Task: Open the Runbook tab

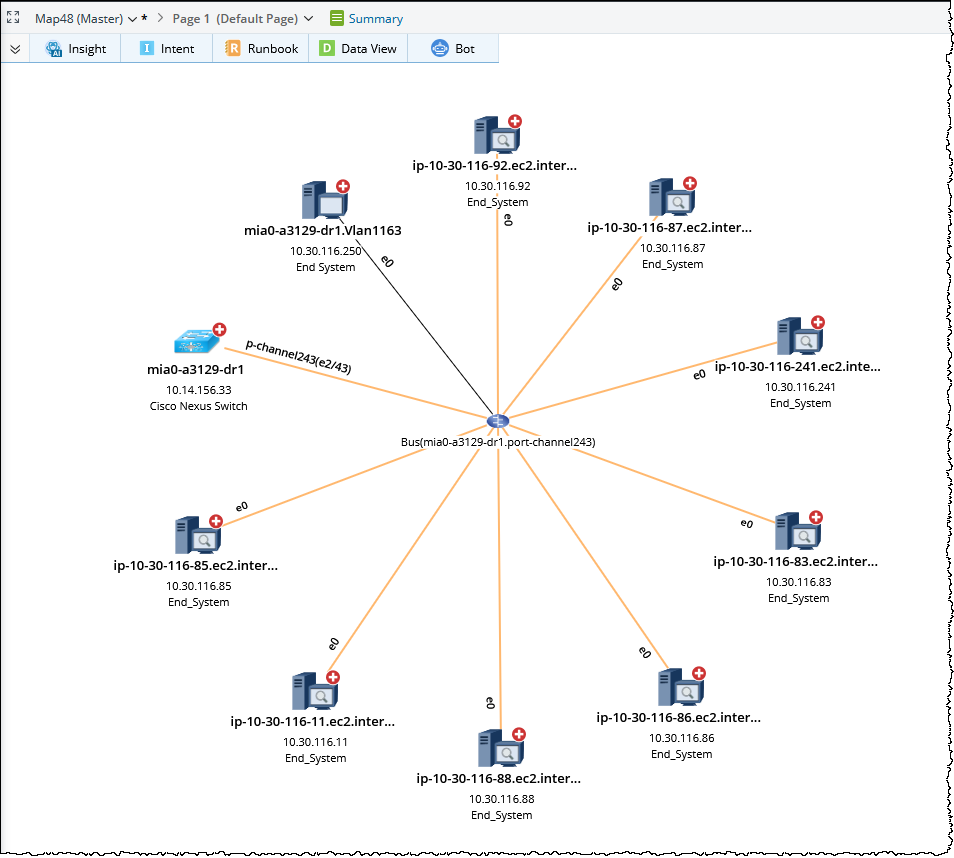Action: 261,49
